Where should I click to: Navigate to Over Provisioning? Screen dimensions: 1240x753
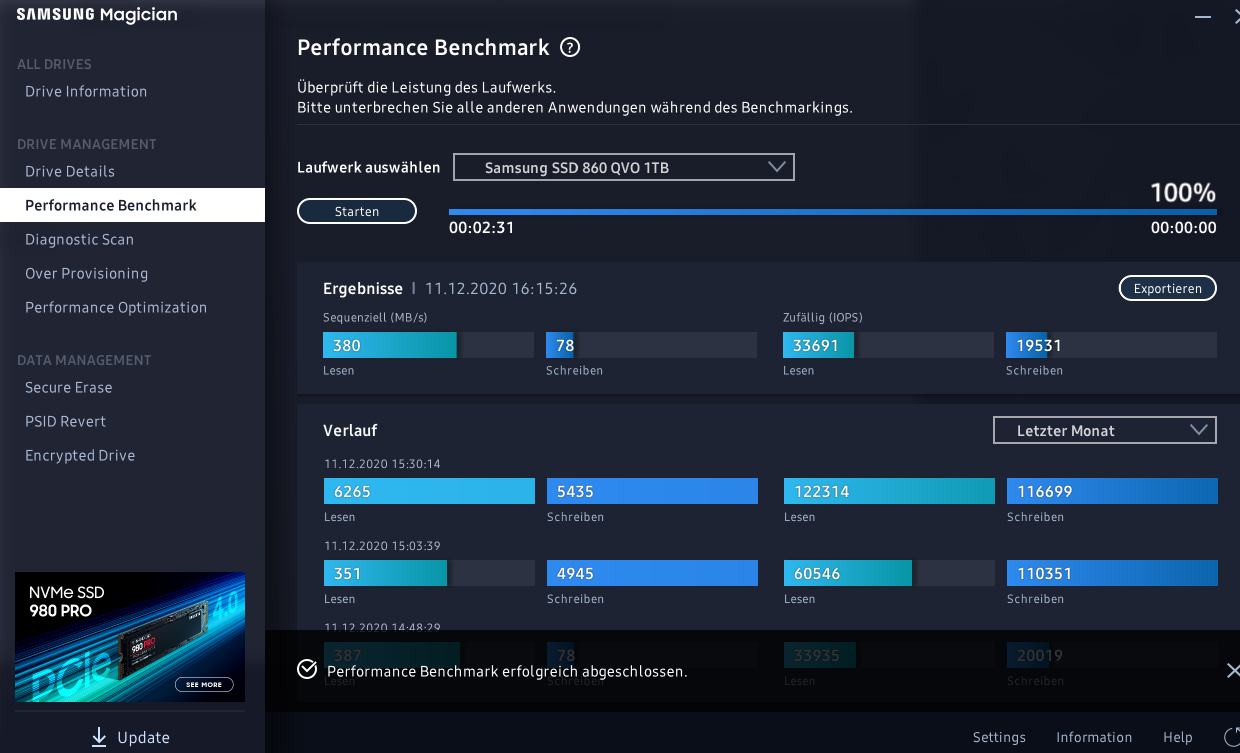point(86,273)
